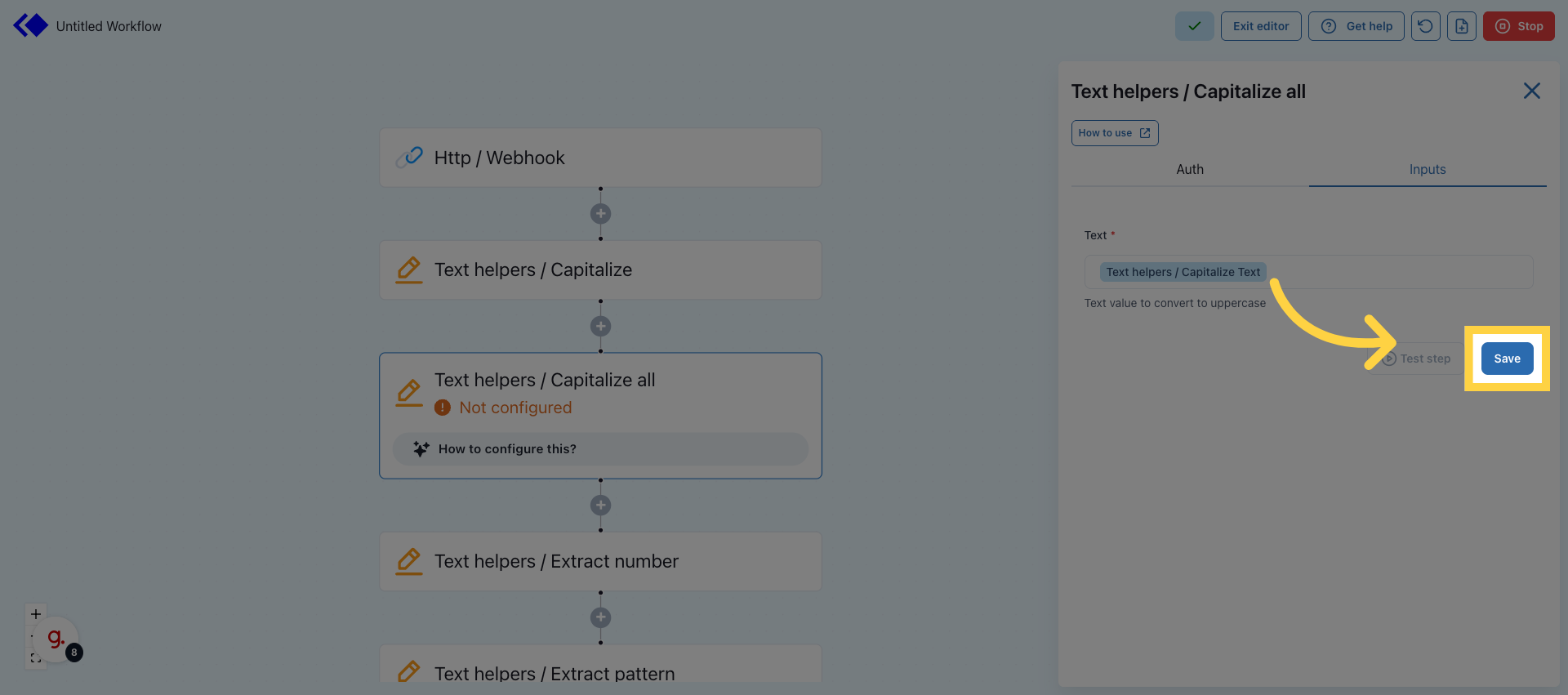Select the Http / Webhook step node
Image resolution: width=1568 pixels, height=695 pixels.
[600, 158]
